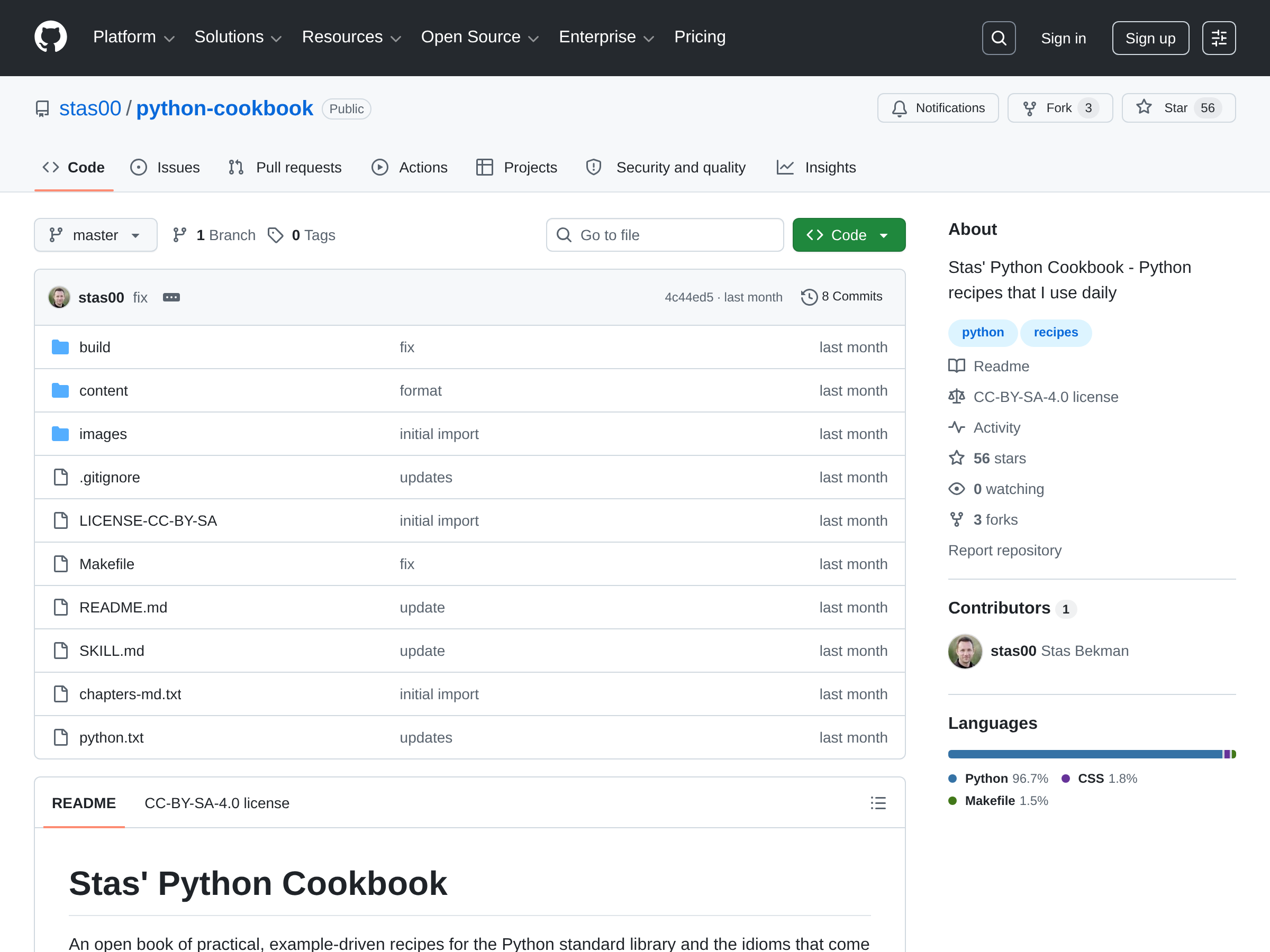The image size is (1270, 952).
Task: Open the LICENSE-CC-BY-SA file
Action: 148,520
